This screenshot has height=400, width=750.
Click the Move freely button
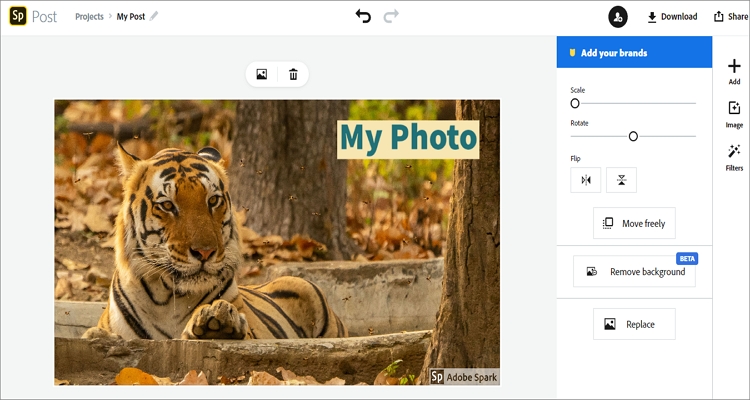pyautogui.click(x=634, y=223)
